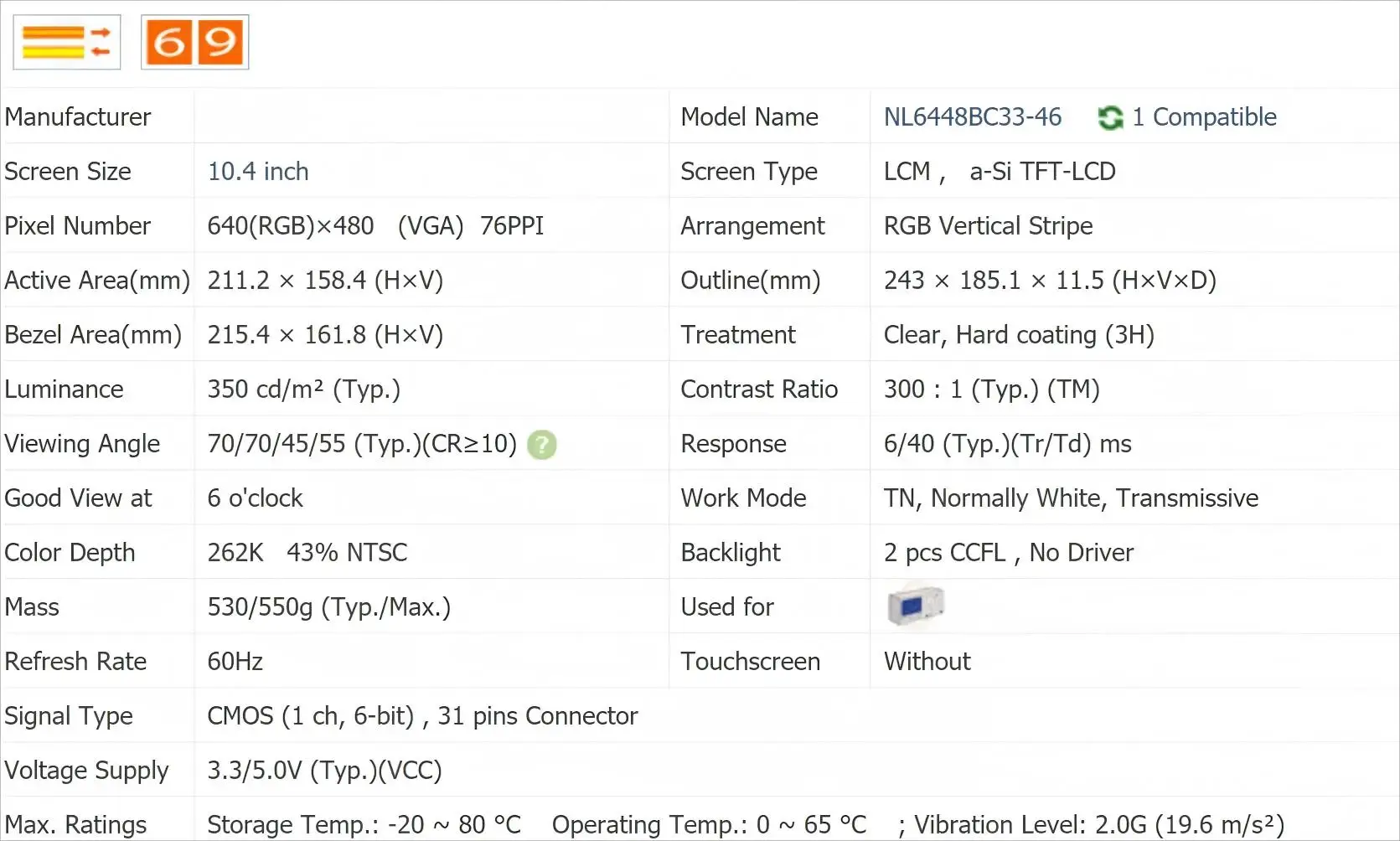Click the CMOS signal type value
Viewport: 1400px width, 841px height.
(x=422, y=716)
